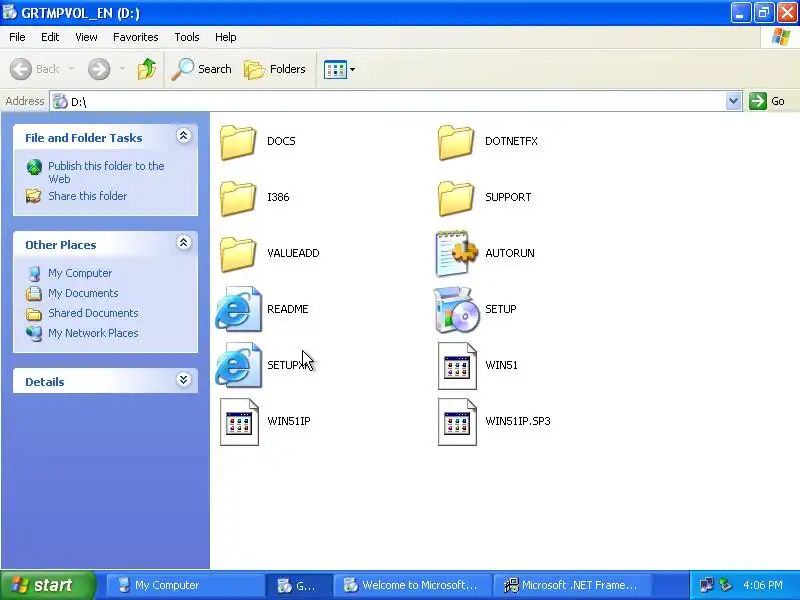Click the WIN51IP.SP3 file name text
This screenshot has height=600, width=800.
tap(518, 421)
